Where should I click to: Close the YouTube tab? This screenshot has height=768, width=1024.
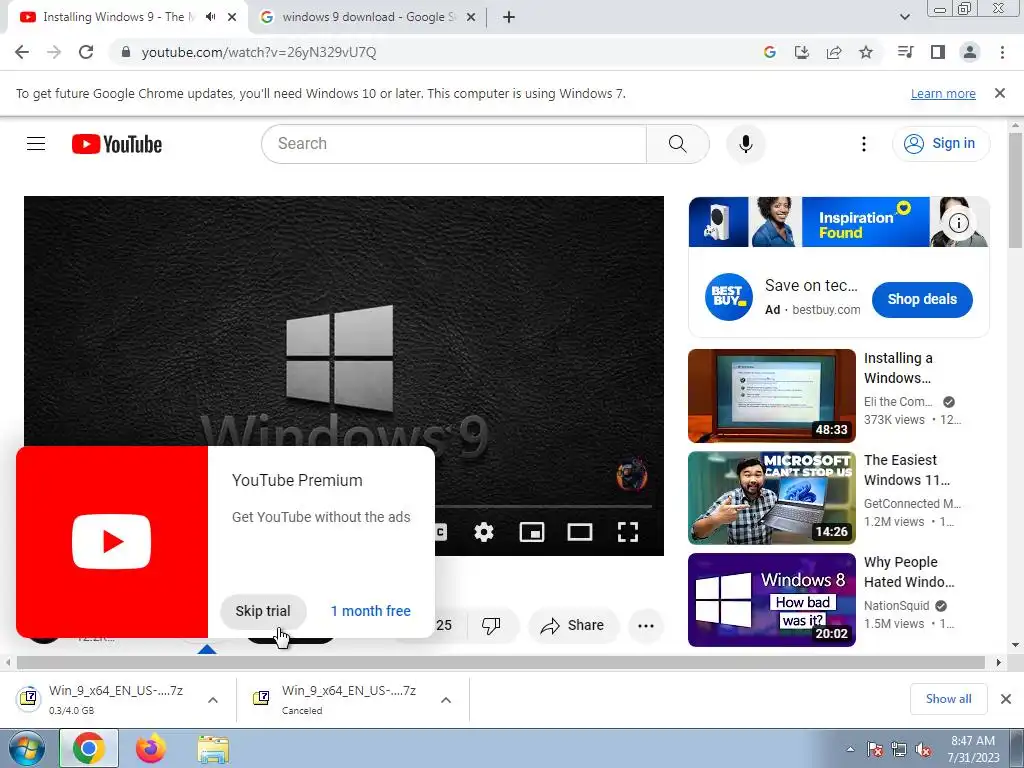232,17
